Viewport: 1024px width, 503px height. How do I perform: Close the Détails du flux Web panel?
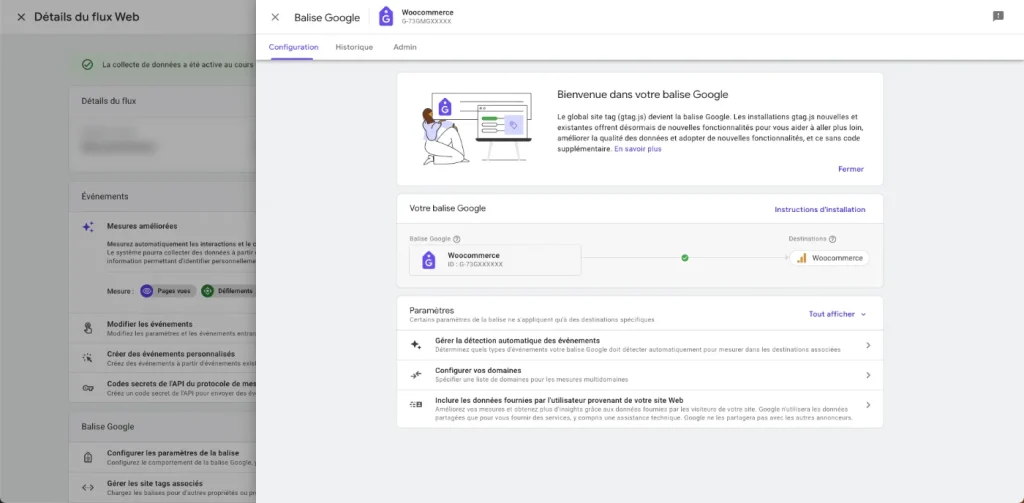(21, 17)
